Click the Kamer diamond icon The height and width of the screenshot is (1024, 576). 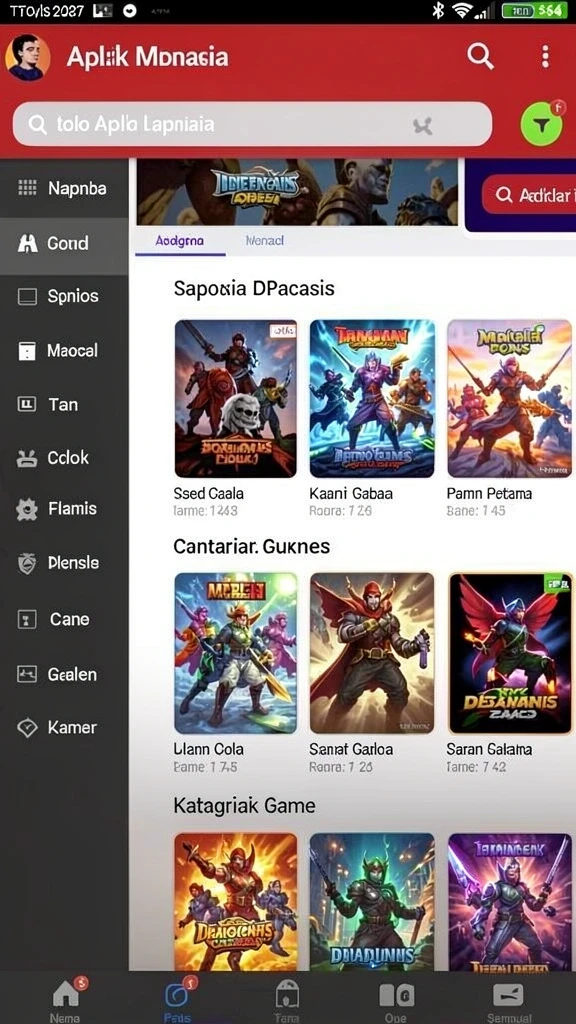point(27,728)
